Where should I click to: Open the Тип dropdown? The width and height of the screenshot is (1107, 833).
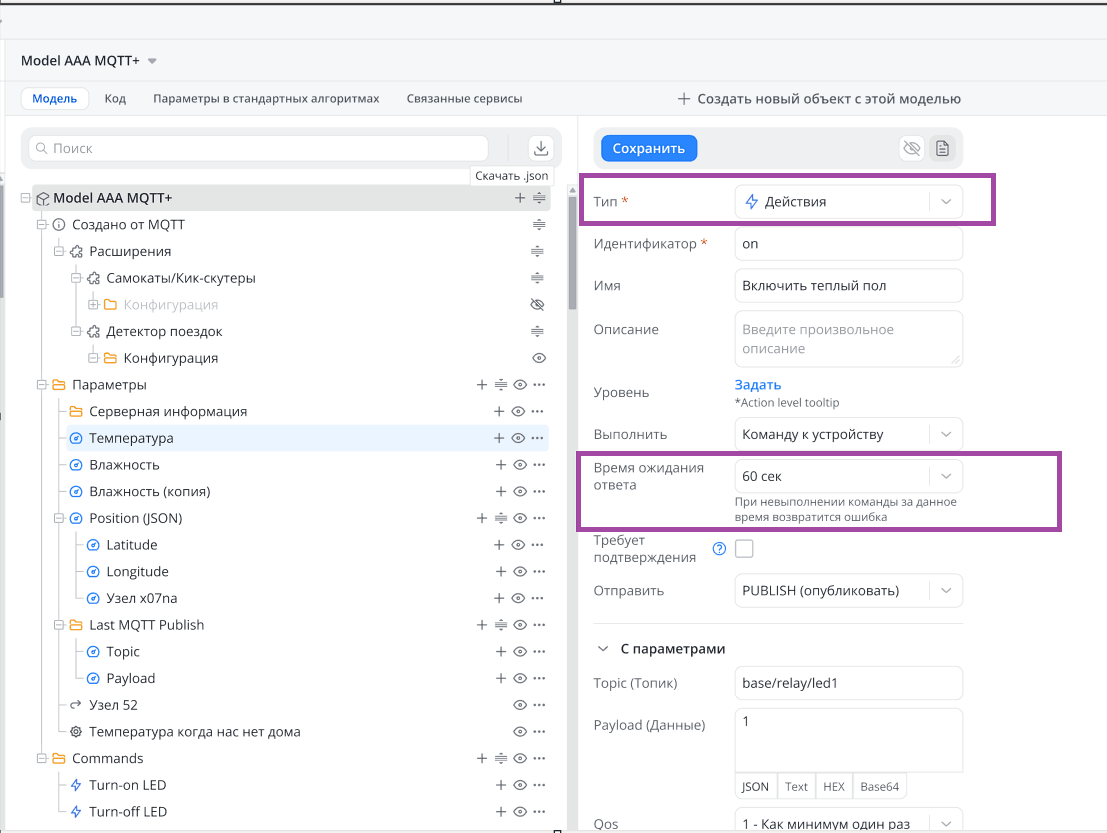[x=848, y=202]
